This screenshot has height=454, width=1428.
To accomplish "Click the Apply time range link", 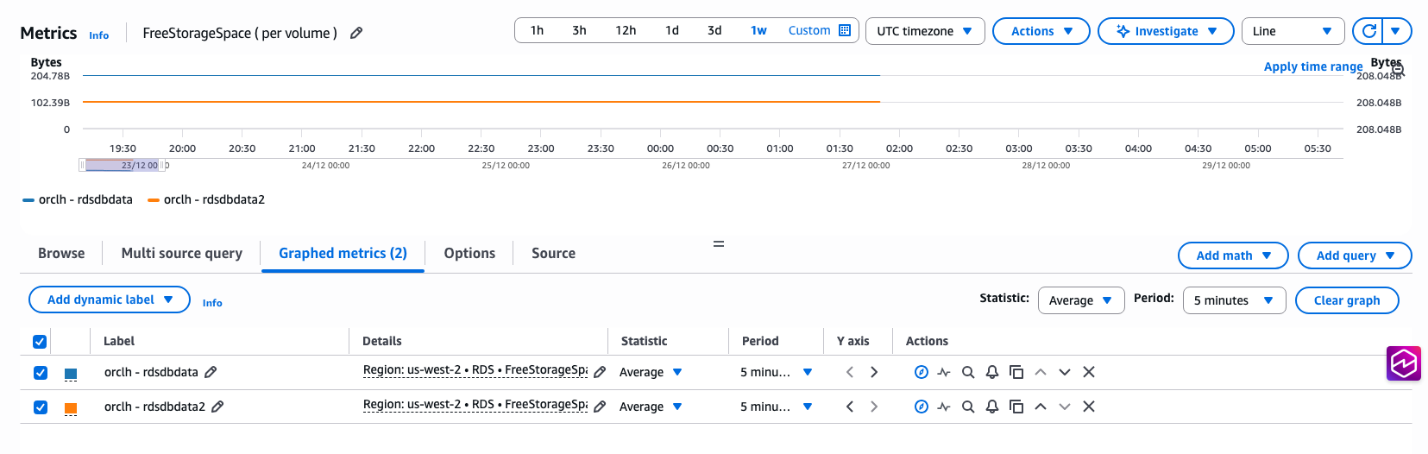I will pyautogui.click(x=1312, y=67).
